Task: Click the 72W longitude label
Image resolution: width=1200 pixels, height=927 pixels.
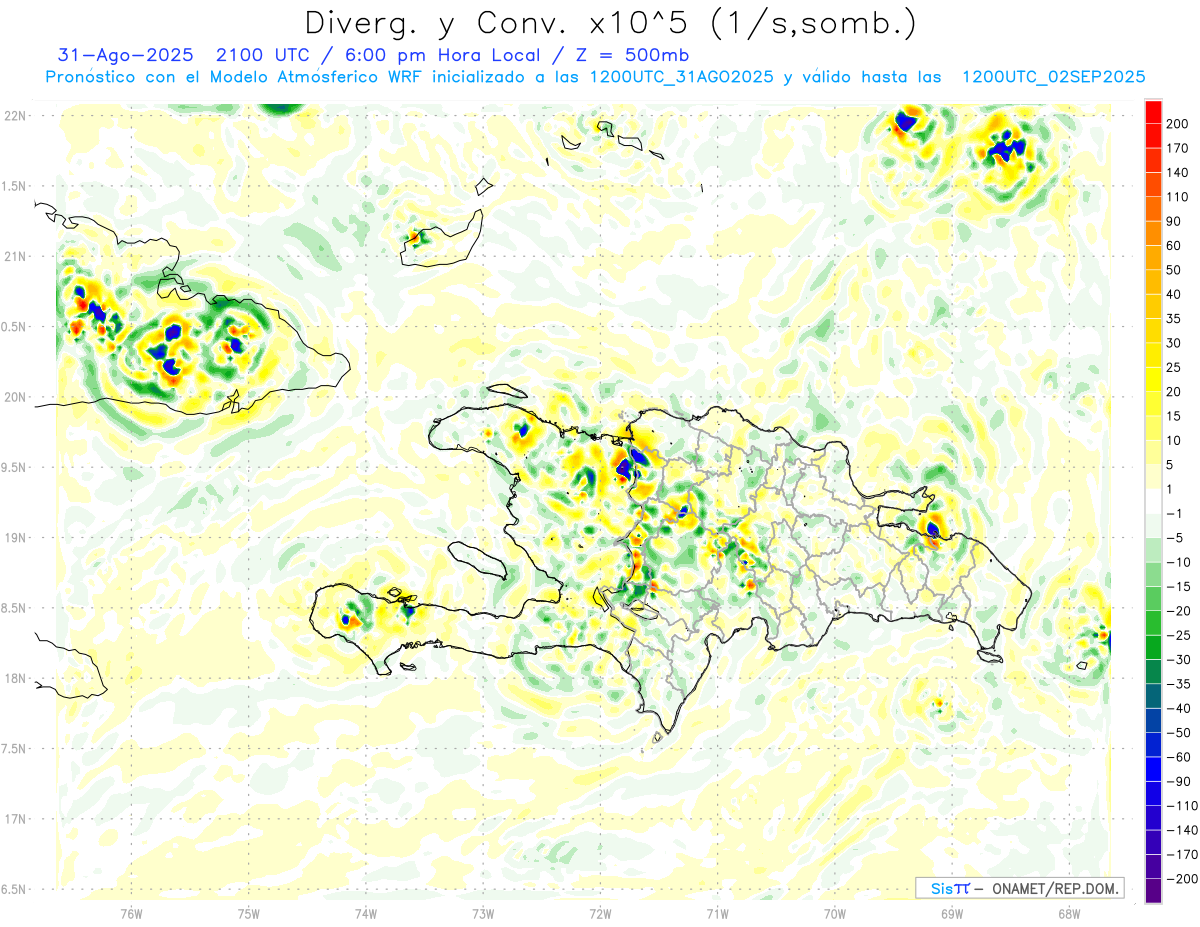Action: pyautogui.click(x=600, y=912)
